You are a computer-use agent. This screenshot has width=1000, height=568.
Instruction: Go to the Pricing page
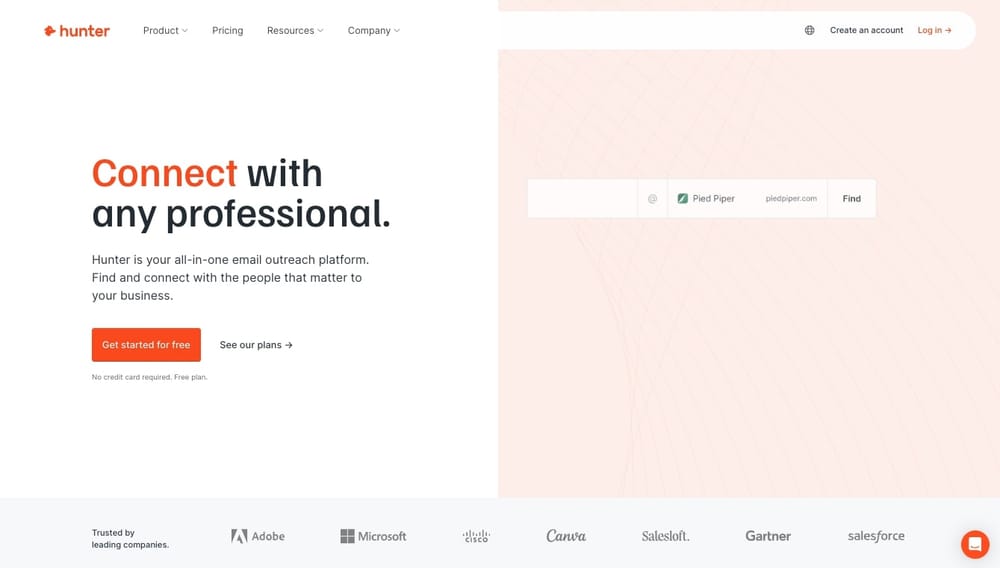(x=227, y=31)
